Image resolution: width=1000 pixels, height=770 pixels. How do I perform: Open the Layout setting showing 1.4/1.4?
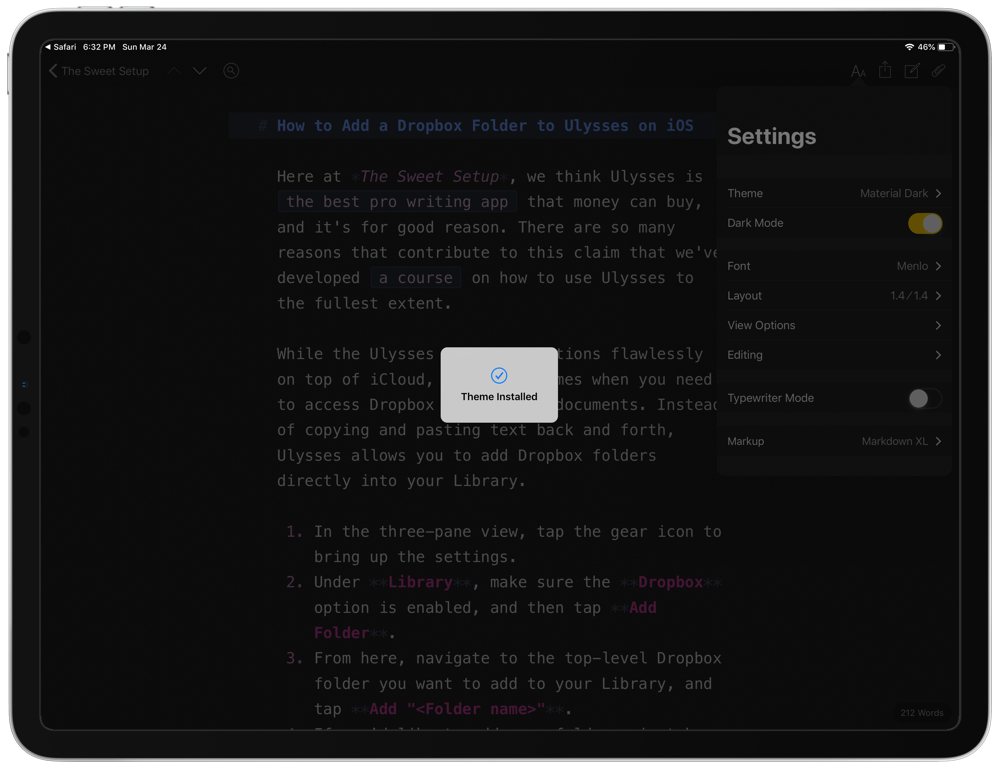point(834,295)
